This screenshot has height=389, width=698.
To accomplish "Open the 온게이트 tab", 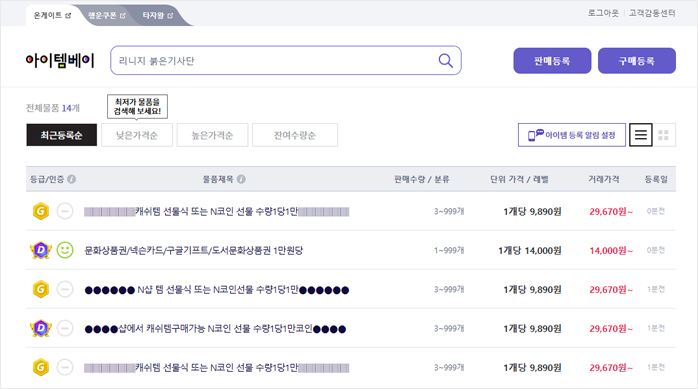I will pyautogui.click(x=52, y=16).
